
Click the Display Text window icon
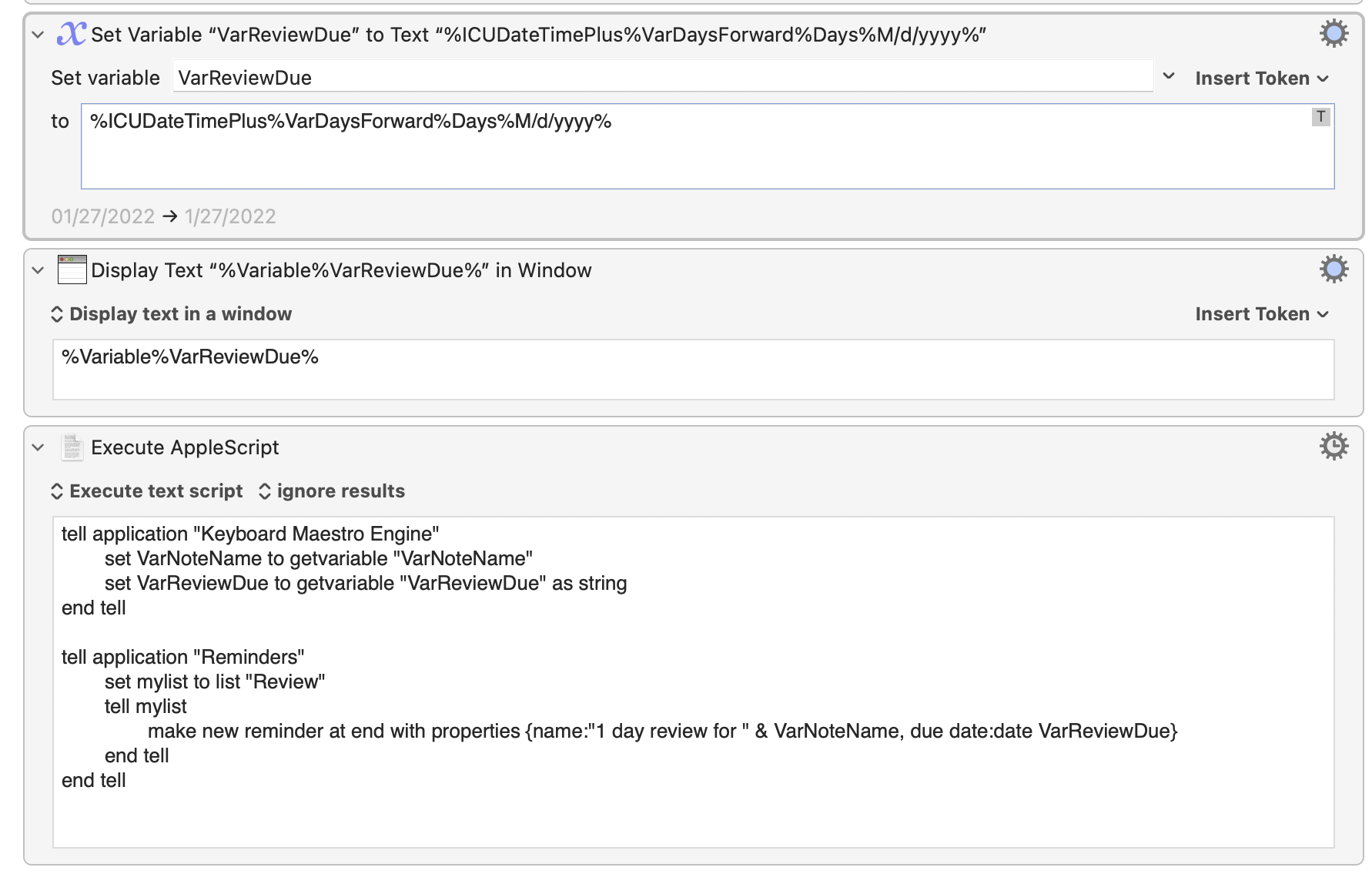click(72, 270)
